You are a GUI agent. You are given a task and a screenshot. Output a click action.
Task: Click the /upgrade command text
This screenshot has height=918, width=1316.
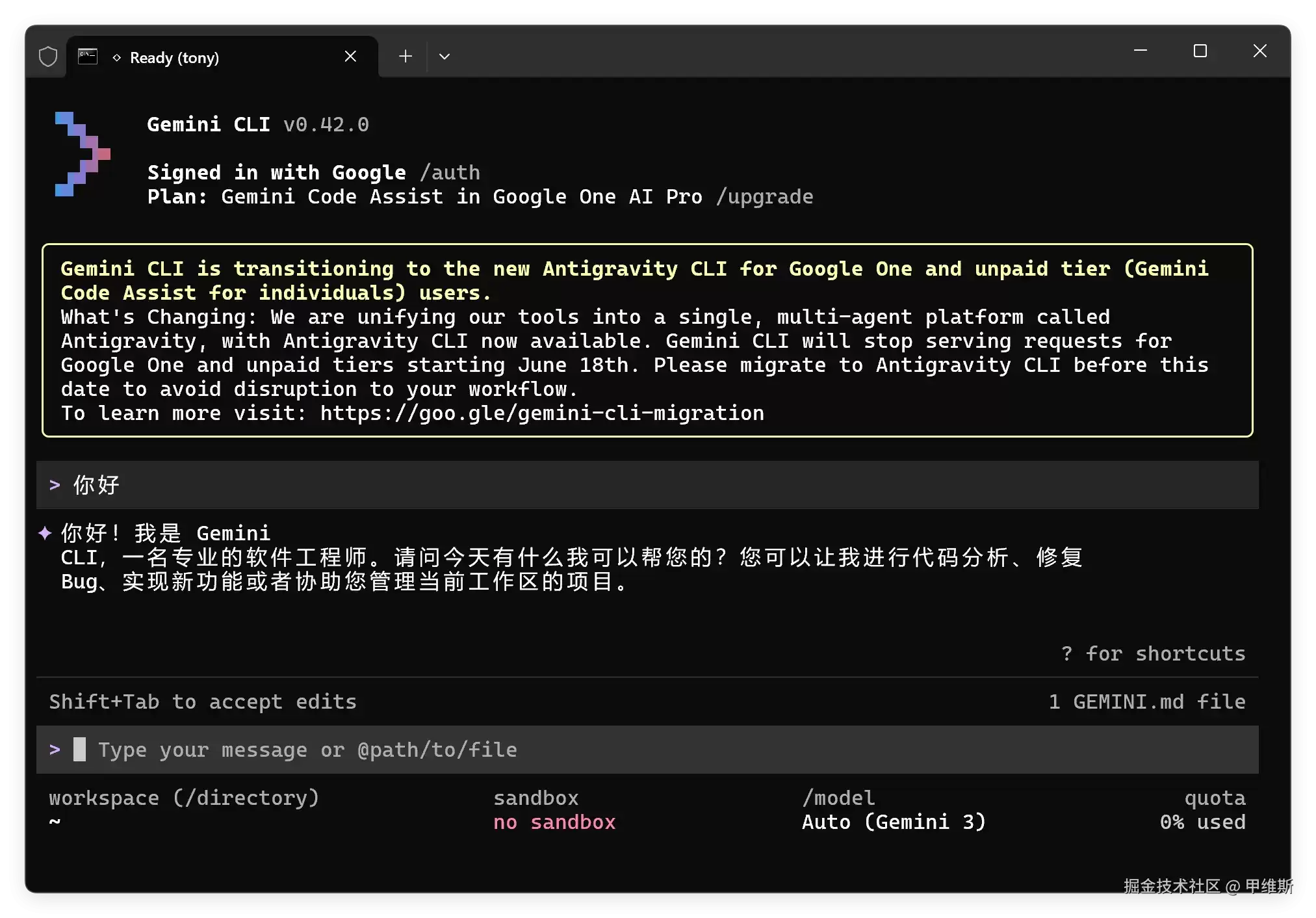tap(764, 196)
